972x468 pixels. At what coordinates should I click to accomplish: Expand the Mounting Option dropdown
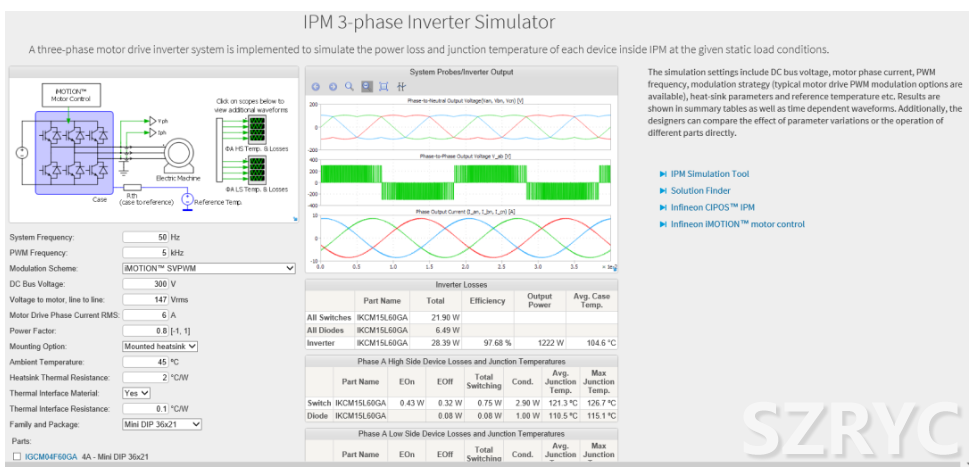(160, 346)
